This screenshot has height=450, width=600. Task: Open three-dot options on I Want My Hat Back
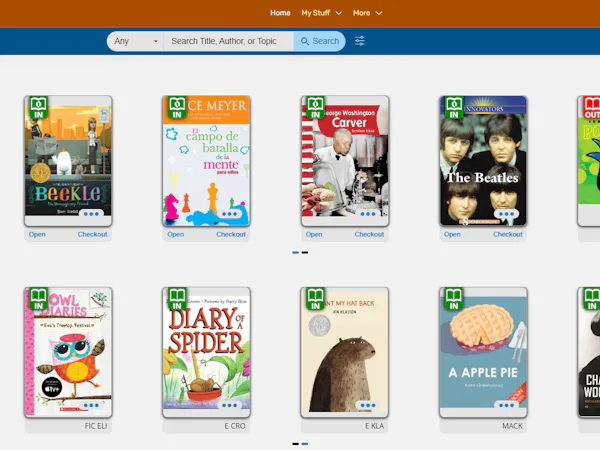coord(368,405)
